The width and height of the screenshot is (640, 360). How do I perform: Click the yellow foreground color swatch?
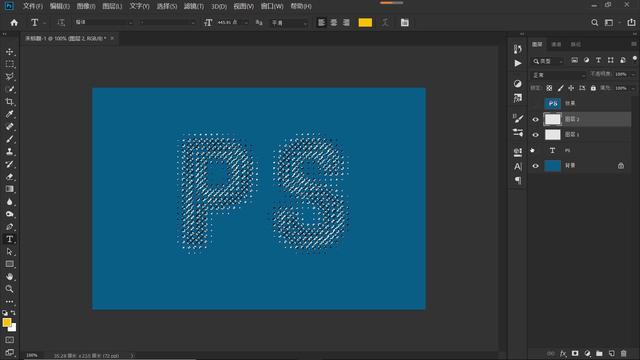pos(7,322)
